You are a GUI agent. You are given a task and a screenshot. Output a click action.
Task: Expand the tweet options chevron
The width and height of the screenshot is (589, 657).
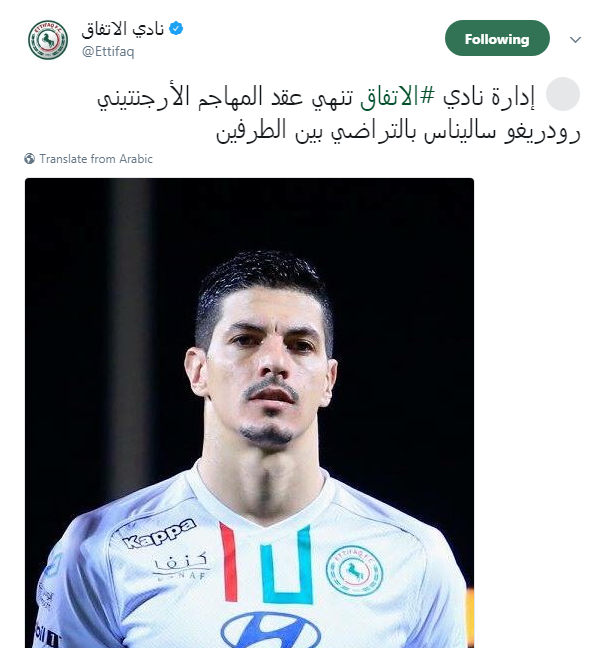(575, 39)
